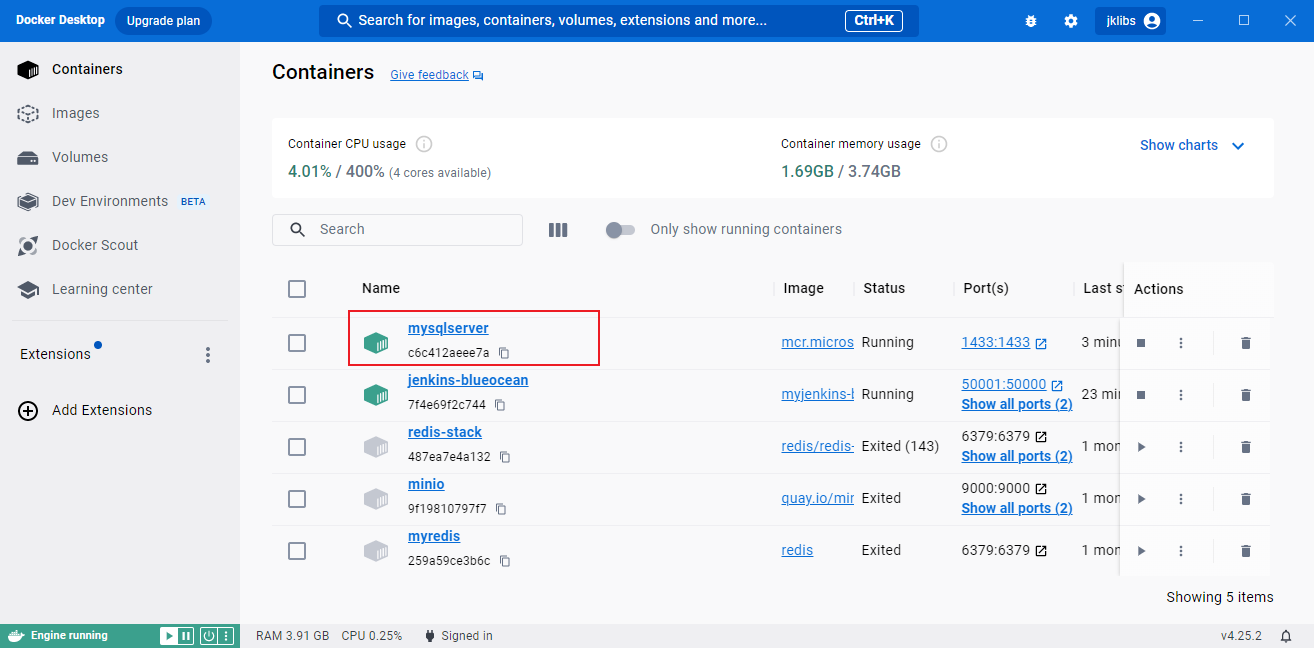Open the jklibs account menu

[x=1130, y=21]
